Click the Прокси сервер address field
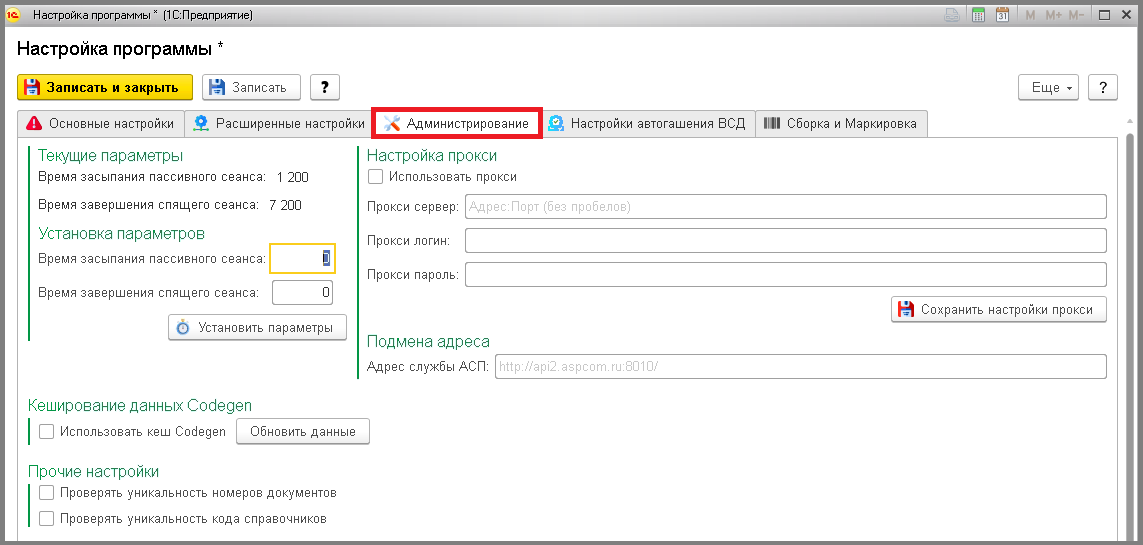The height and width of the screenshot is (545, 1143). (x=786, y=207)
